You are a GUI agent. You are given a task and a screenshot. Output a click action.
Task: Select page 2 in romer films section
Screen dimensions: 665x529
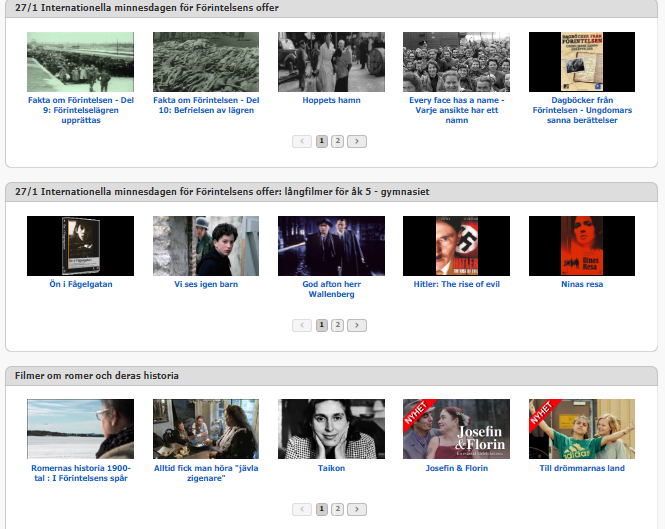338,509
